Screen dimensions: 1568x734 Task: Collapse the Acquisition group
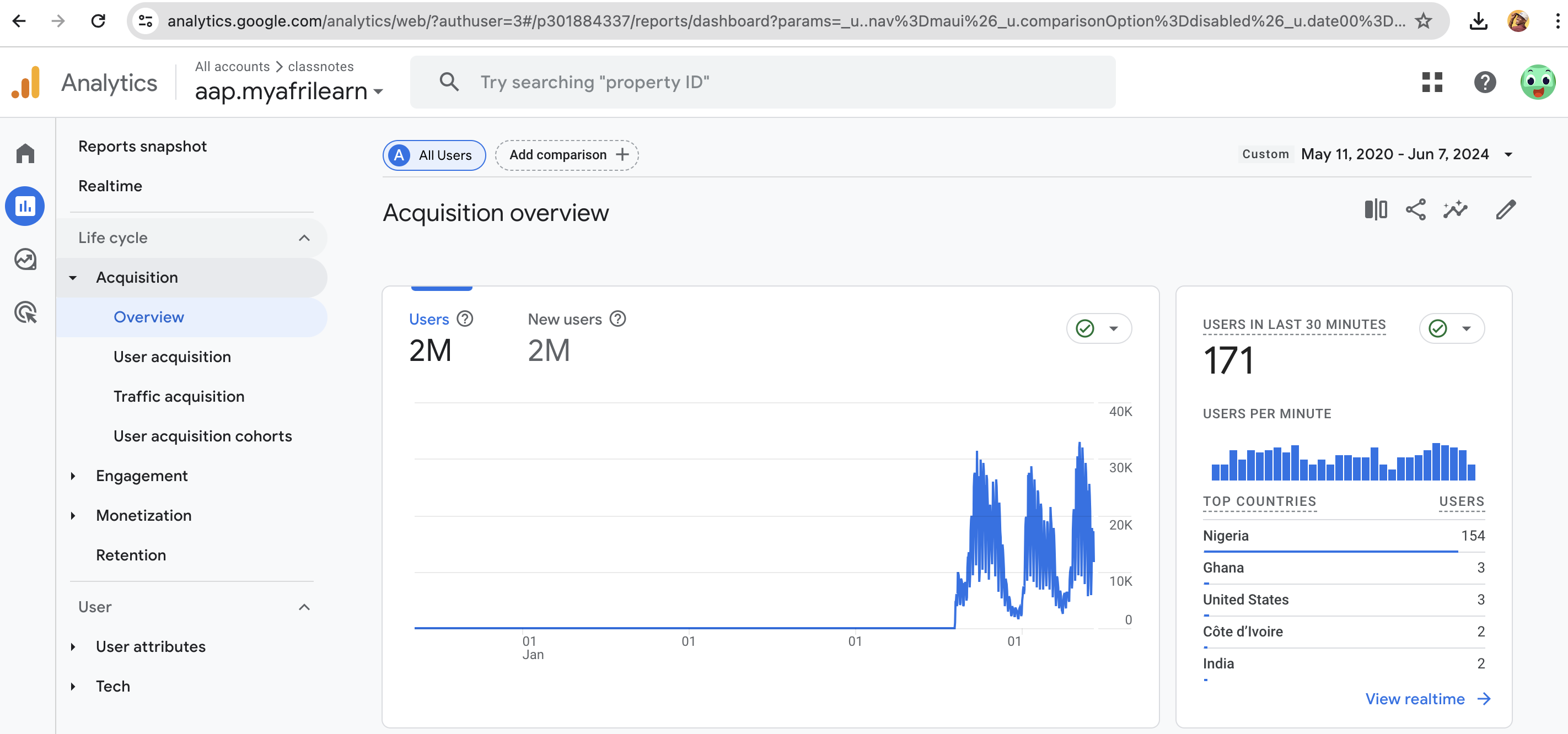tap(72, 278)
